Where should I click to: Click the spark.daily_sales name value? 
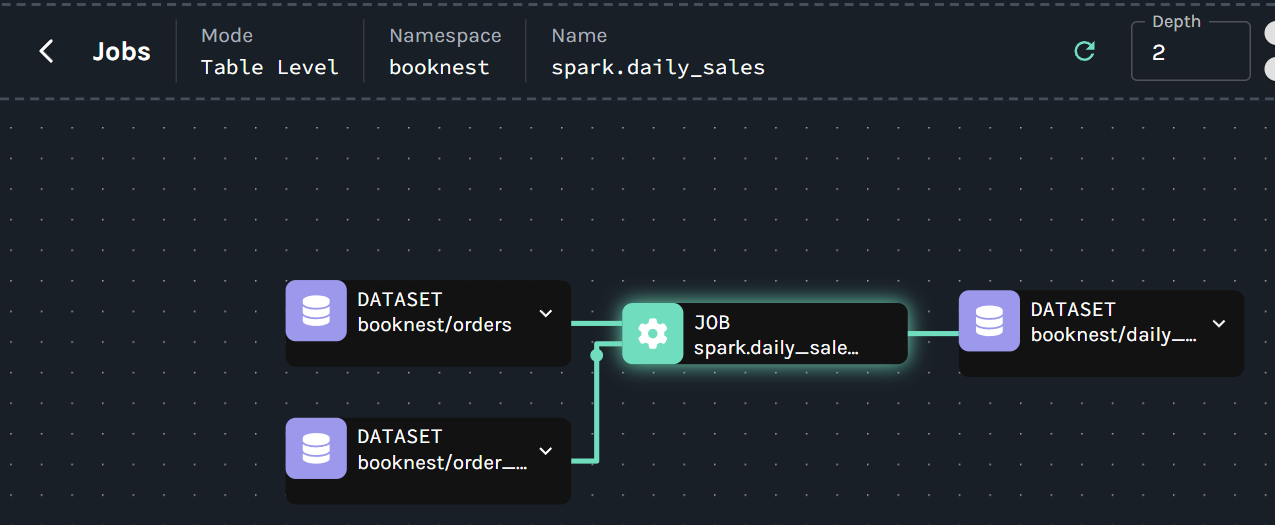click(658, 67)
